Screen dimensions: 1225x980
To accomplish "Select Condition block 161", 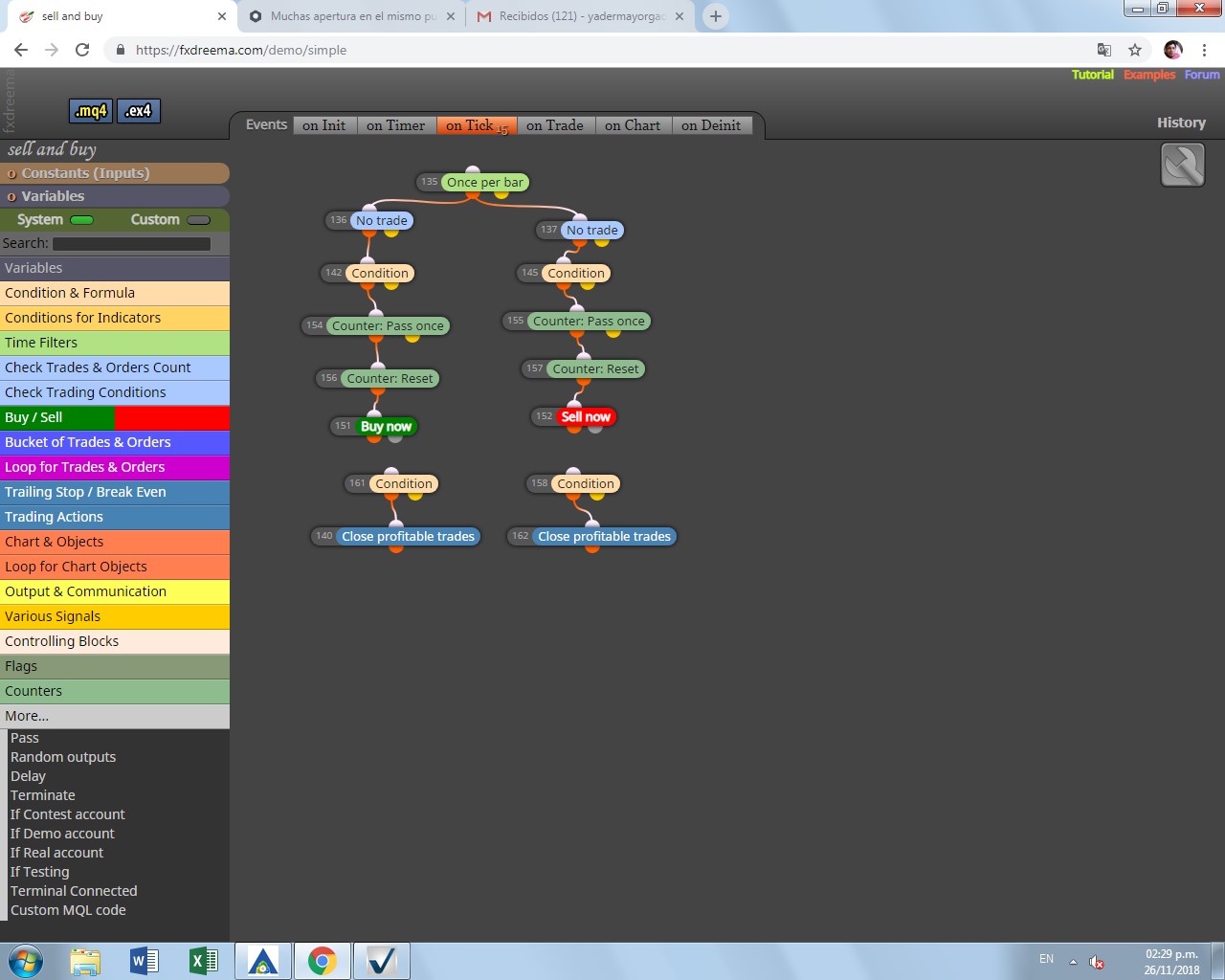I will tap(404, 484).
